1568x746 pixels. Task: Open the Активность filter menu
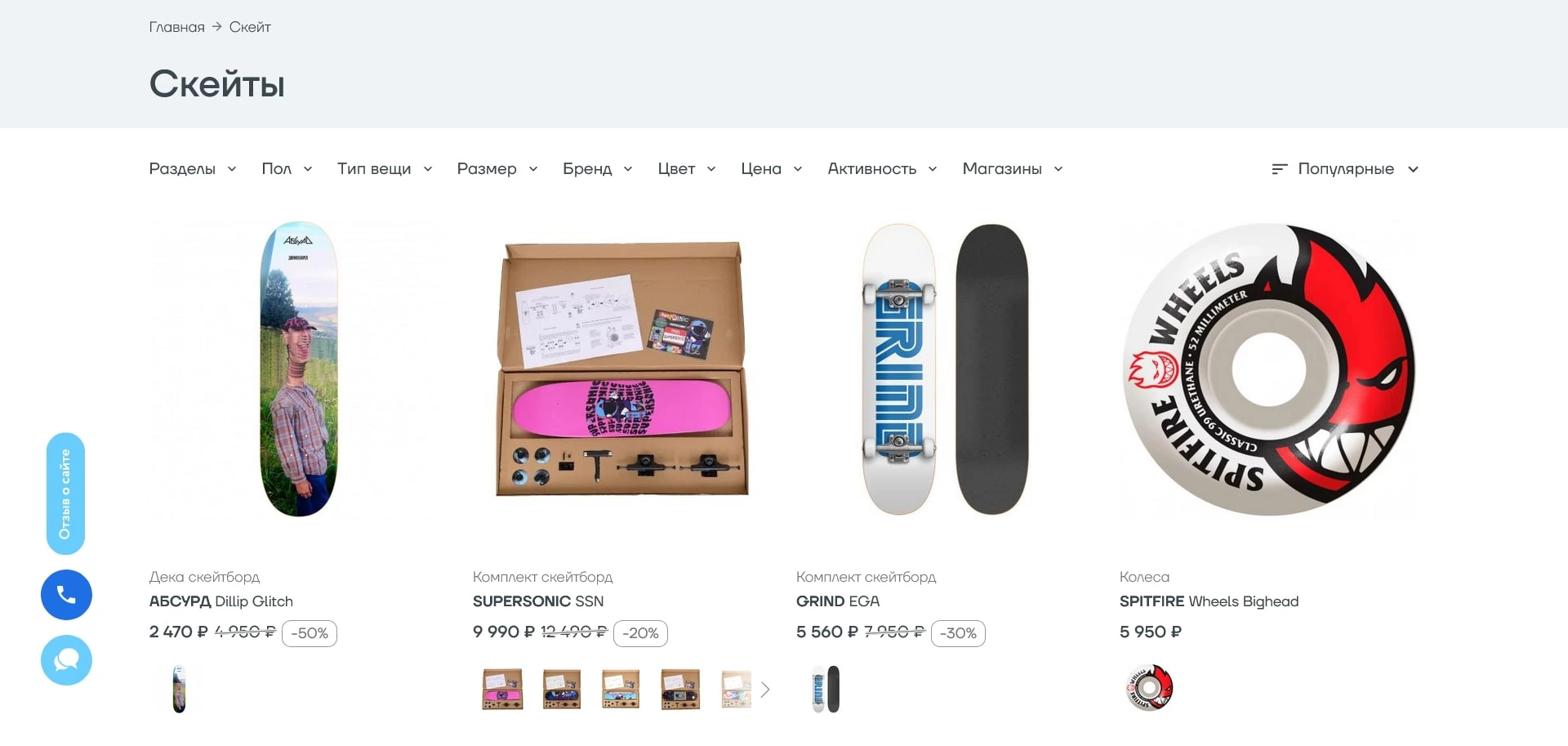click(x=882, y=169)
